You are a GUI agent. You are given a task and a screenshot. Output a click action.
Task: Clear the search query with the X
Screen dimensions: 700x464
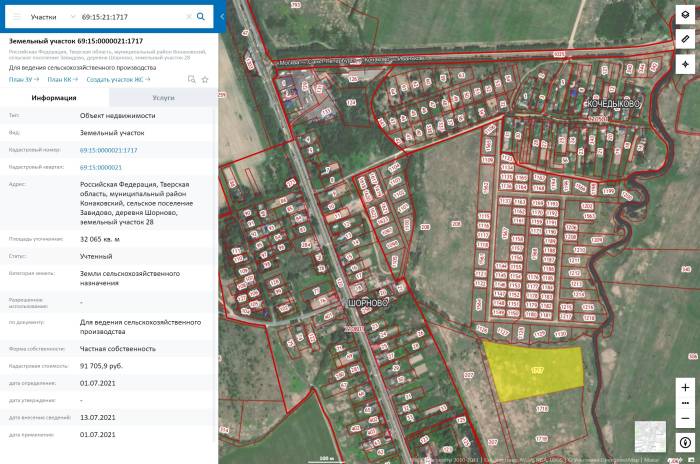point(189,17)
